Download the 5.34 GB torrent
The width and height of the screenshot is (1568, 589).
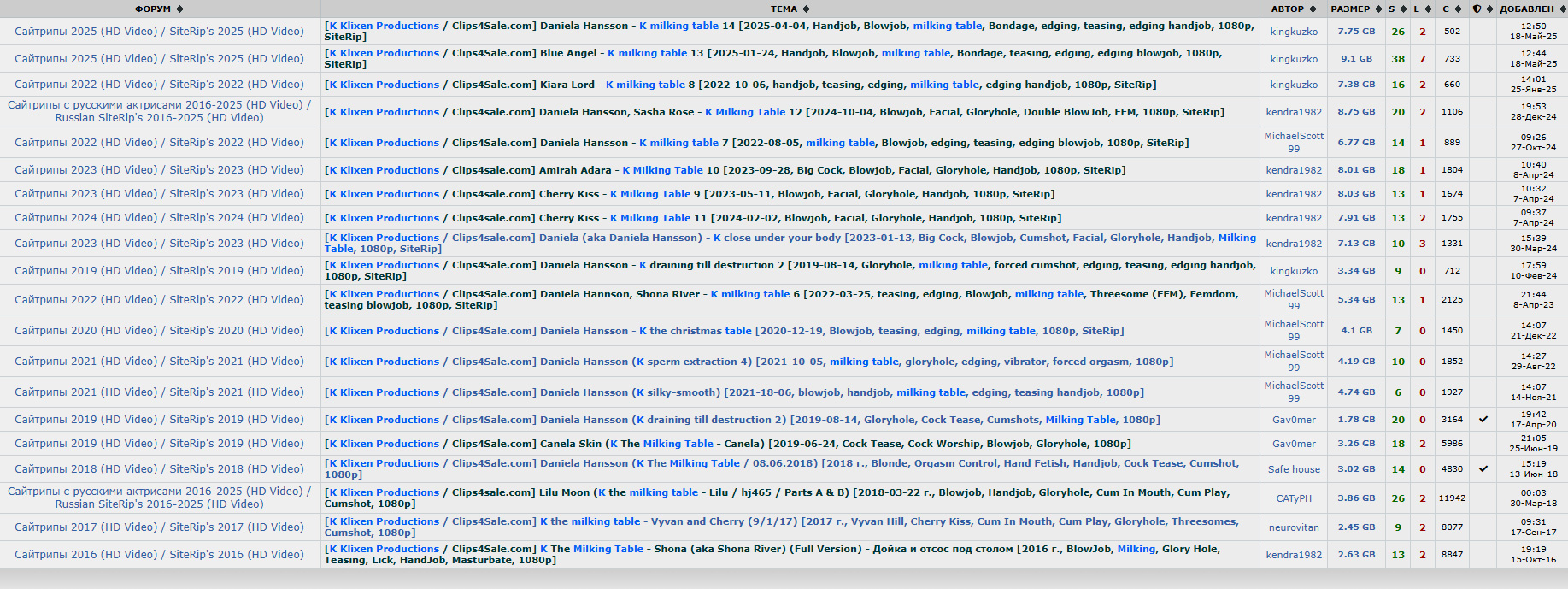pos(1356,300)
